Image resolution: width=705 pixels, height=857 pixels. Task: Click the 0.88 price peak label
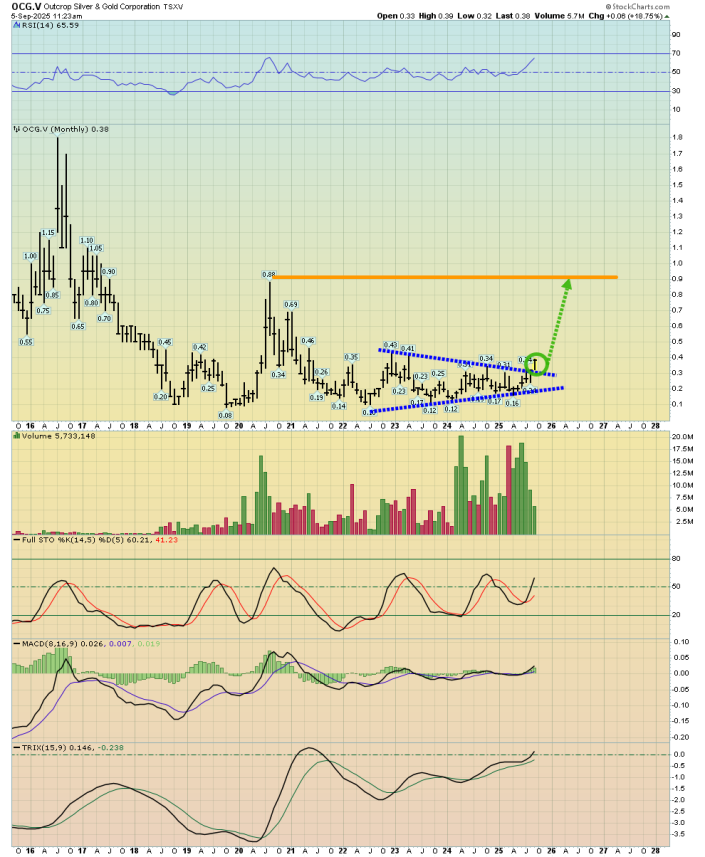pyautogui.click(x=268, y=274)
